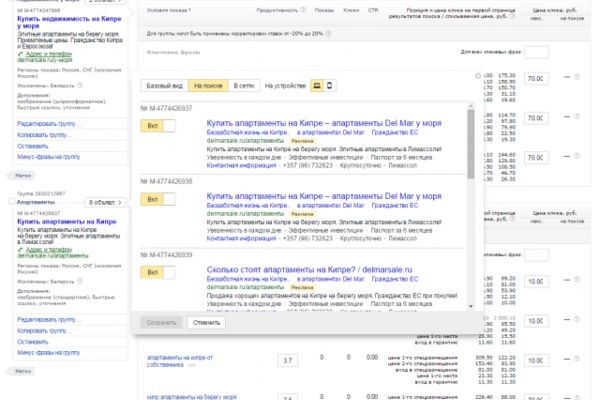Click keyword апартаменты на кипре от собственника
This screenshot has height=400, width=600.
tap(179, 361)
